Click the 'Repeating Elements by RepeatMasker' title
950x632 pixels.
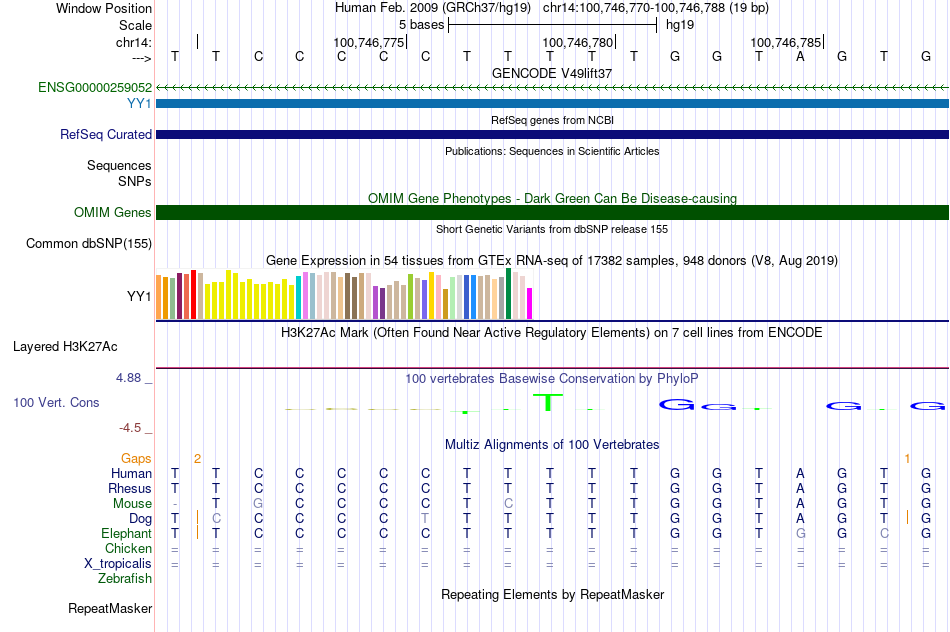click(x=553, y=595)
